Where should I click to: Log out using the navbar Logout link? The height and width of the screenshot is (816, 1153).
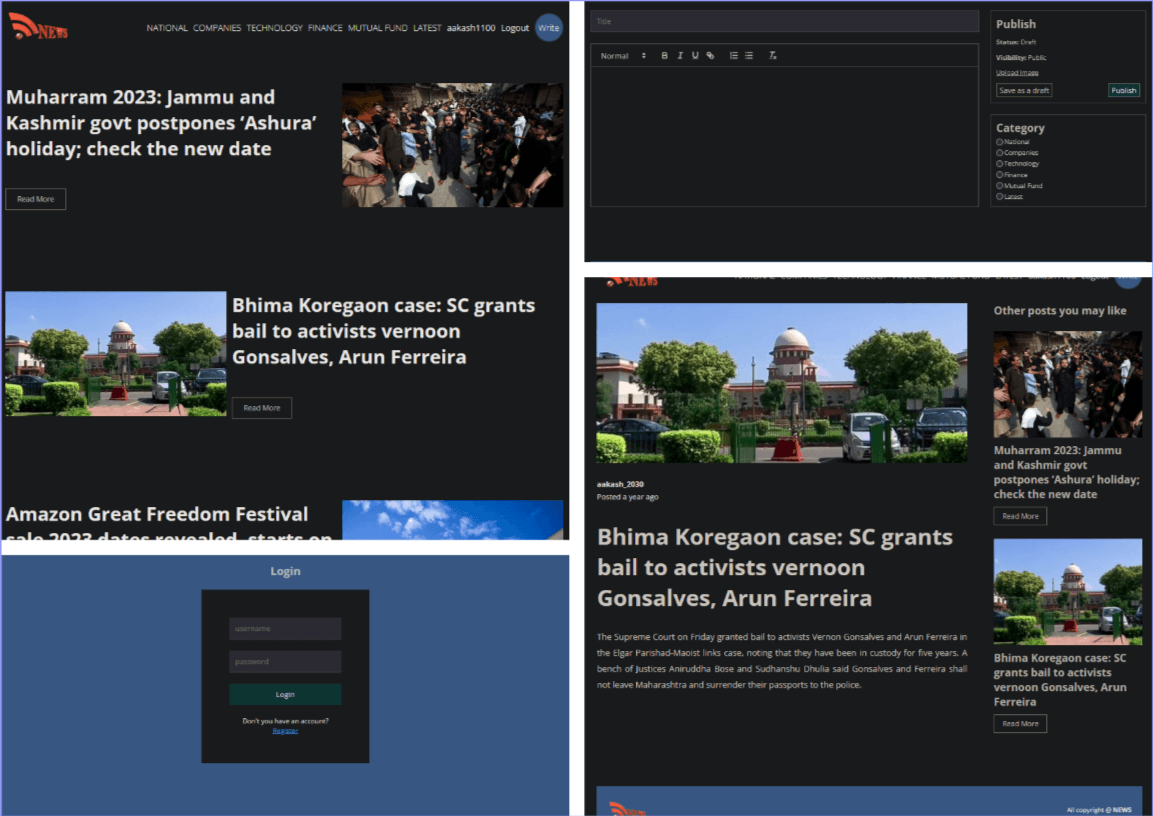515,28
